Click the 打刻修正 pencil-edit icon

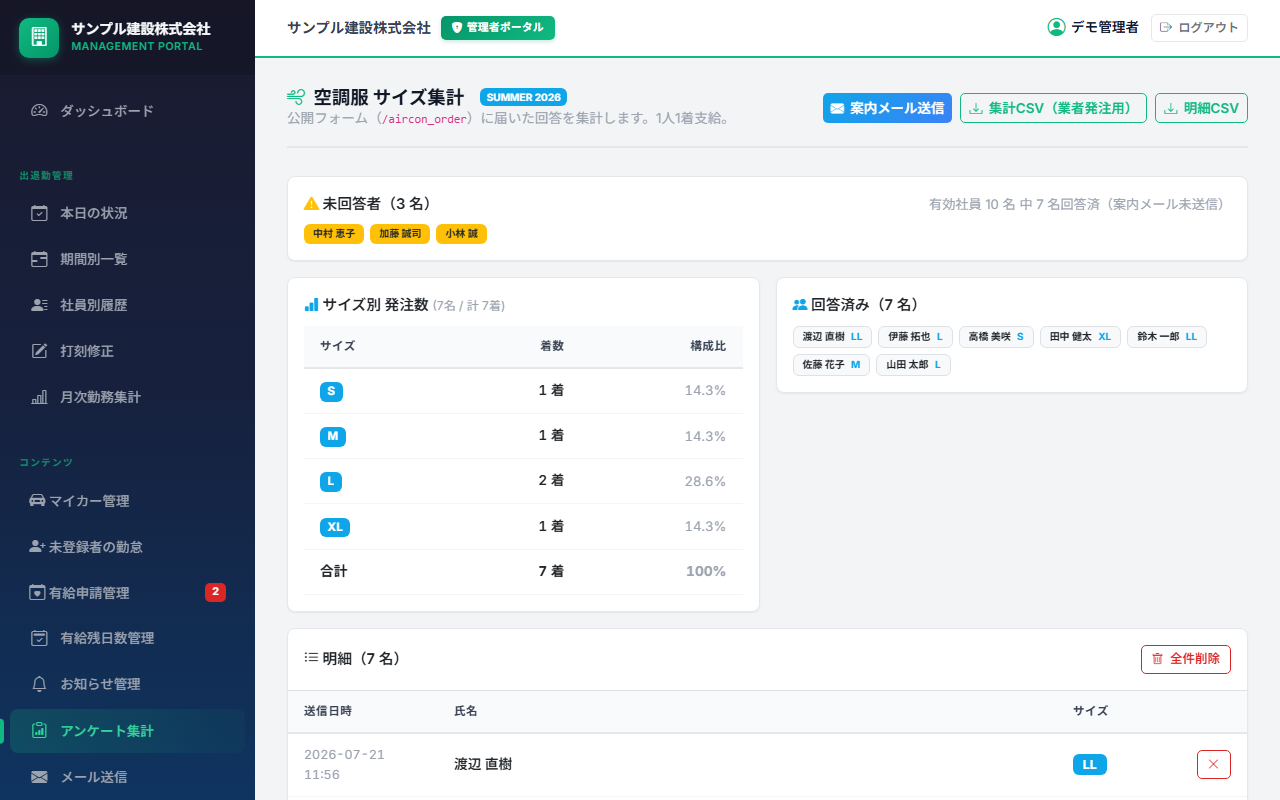click(39, 351)
